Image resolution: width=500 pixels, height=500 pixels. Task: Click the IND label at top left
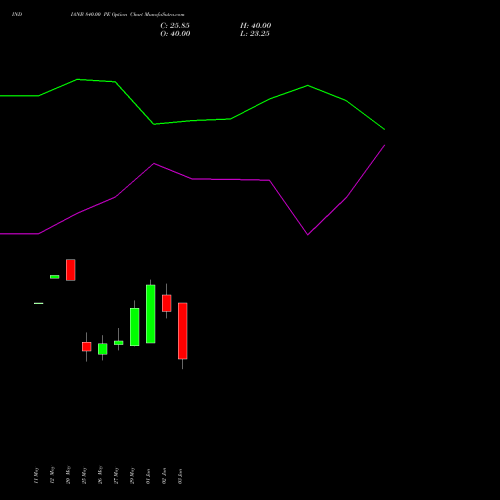(x=17, y=15)
